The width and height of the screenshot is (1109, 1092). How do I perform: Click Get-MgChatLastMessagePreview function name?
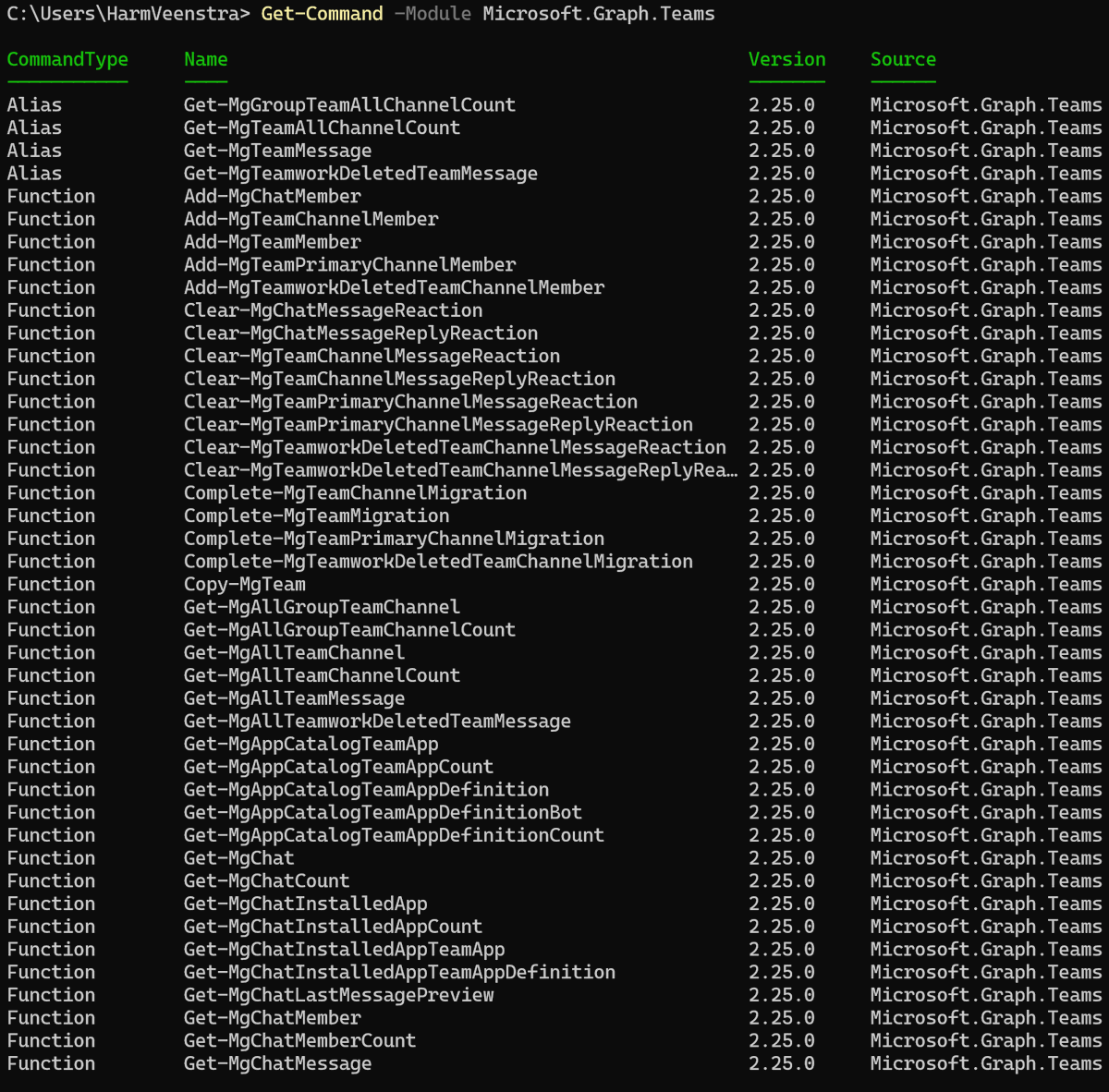[x=339, y=995]
